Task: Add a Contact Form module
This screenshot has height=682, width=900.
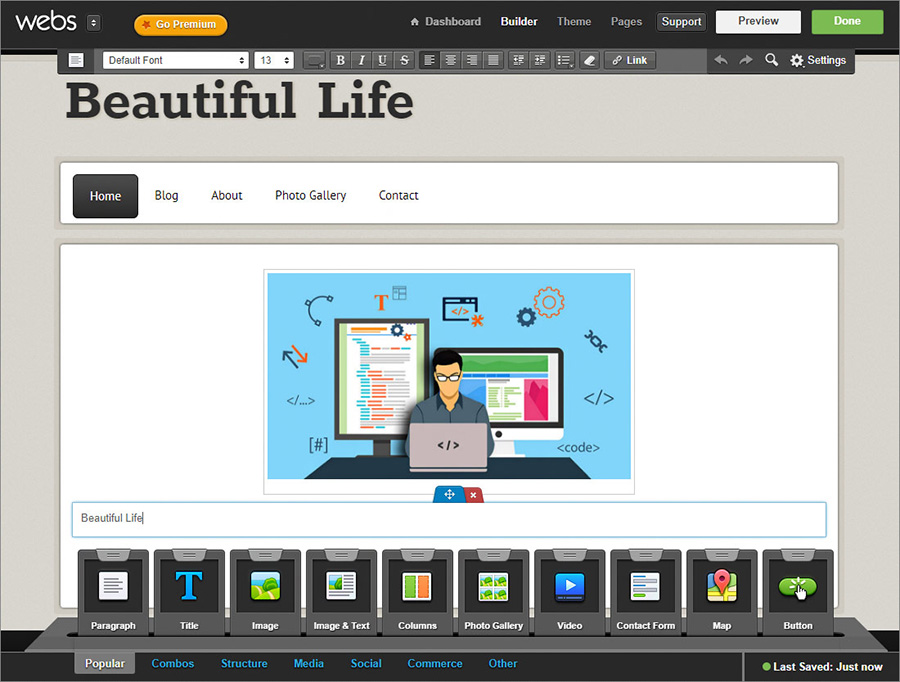Action: pos(646,592)
